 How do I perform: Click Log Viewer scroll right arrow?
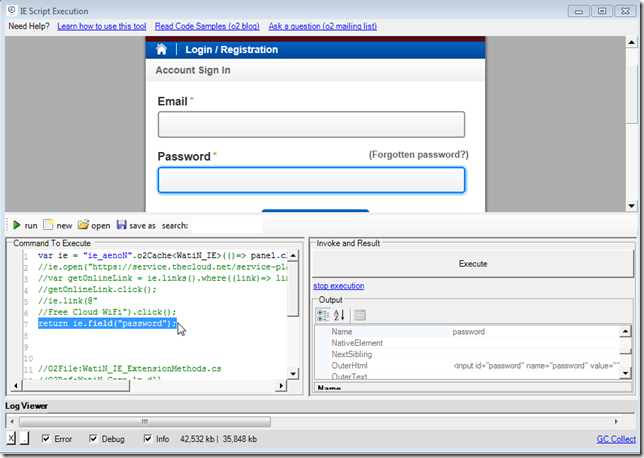pyautogui.click(x=616, y=421)
